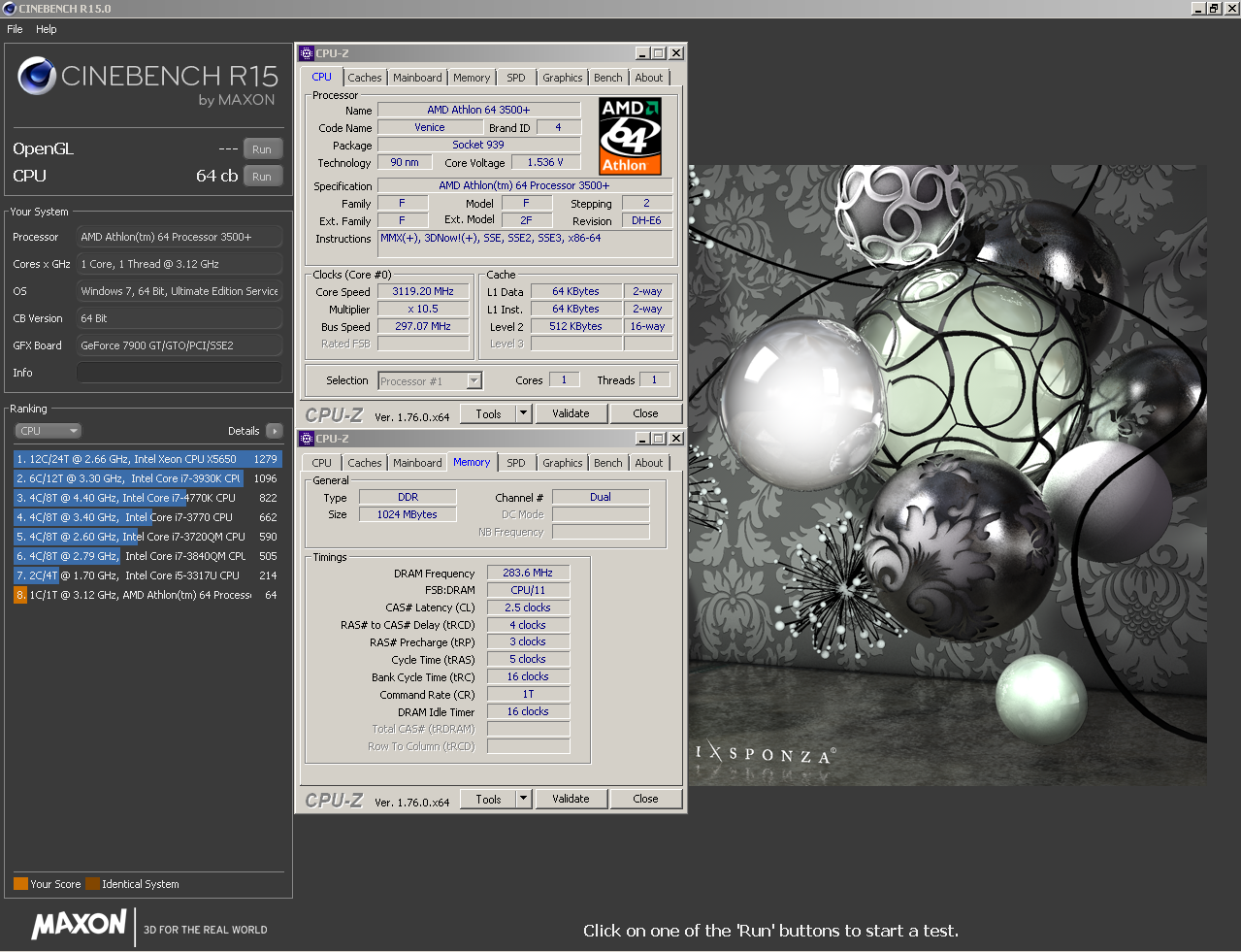Click the Code Name value Venice
Image resolution: width=1241 pixels, height=952 pixels.
coord(430,127)
